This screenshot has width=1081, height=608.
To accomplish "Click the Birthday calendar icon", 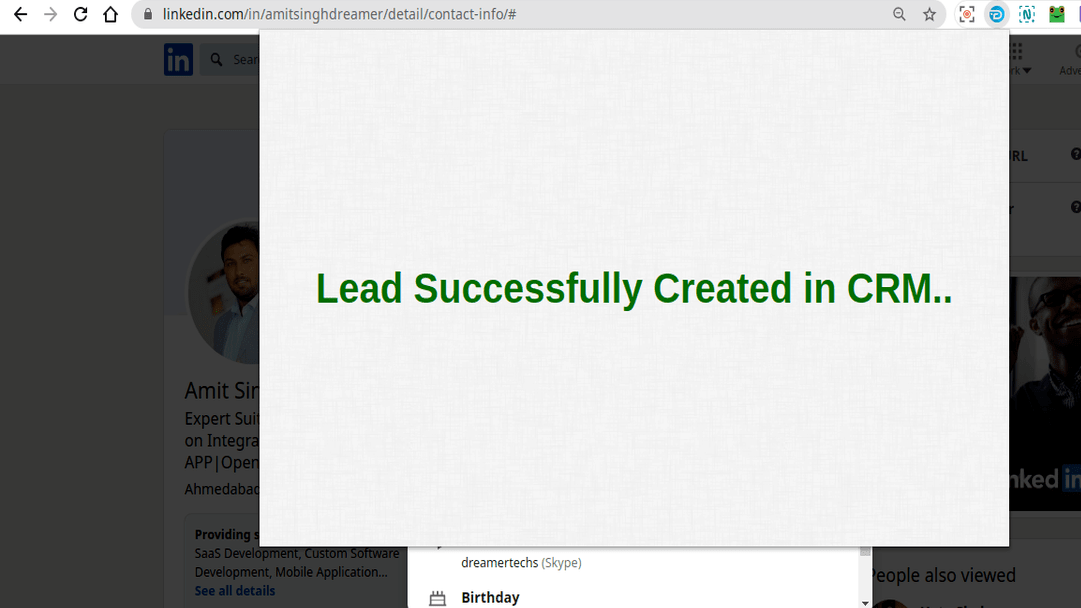I will click(x=437, y=598).
